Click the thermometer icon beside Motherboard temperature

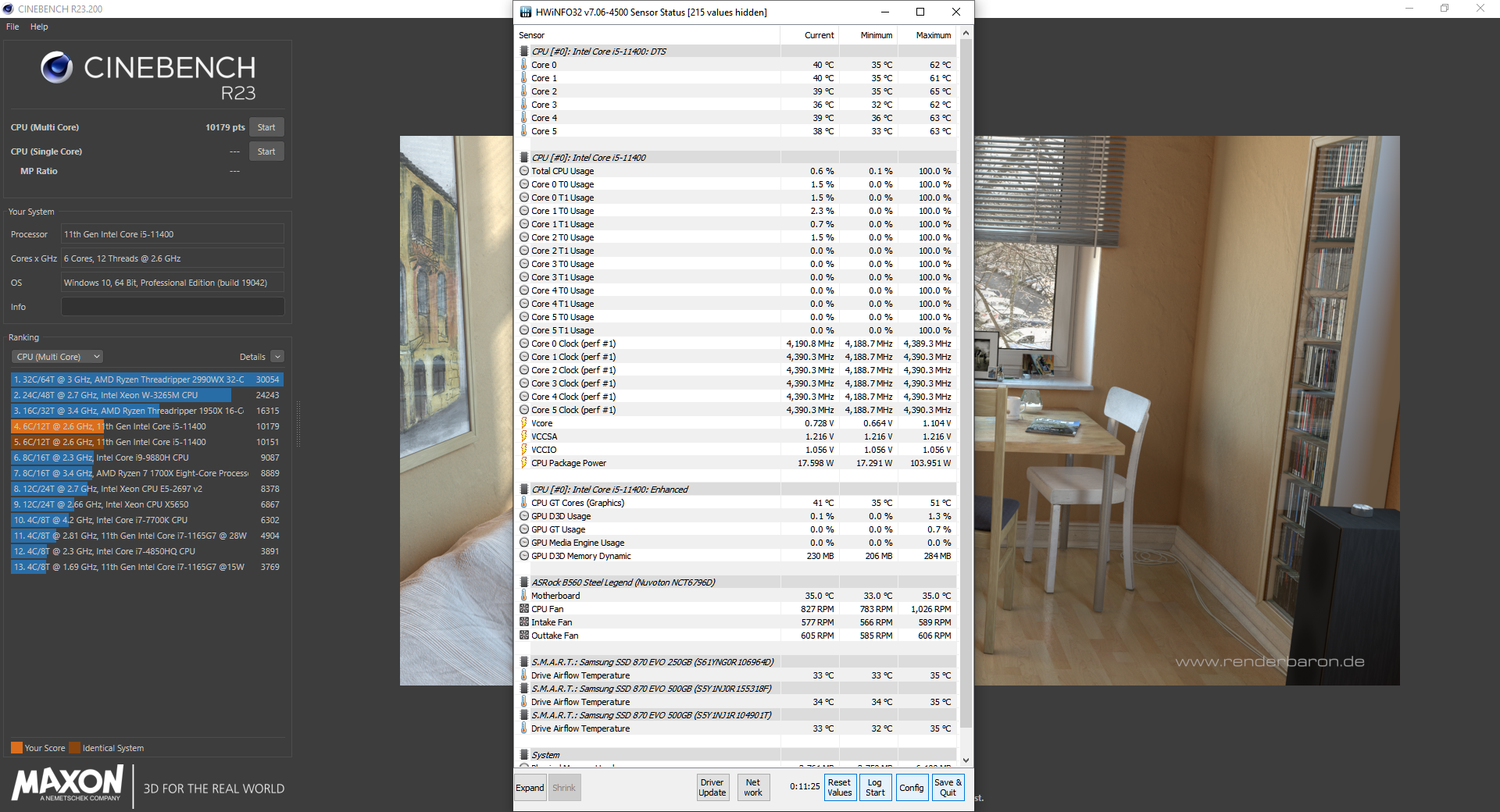tap(523, 596)
